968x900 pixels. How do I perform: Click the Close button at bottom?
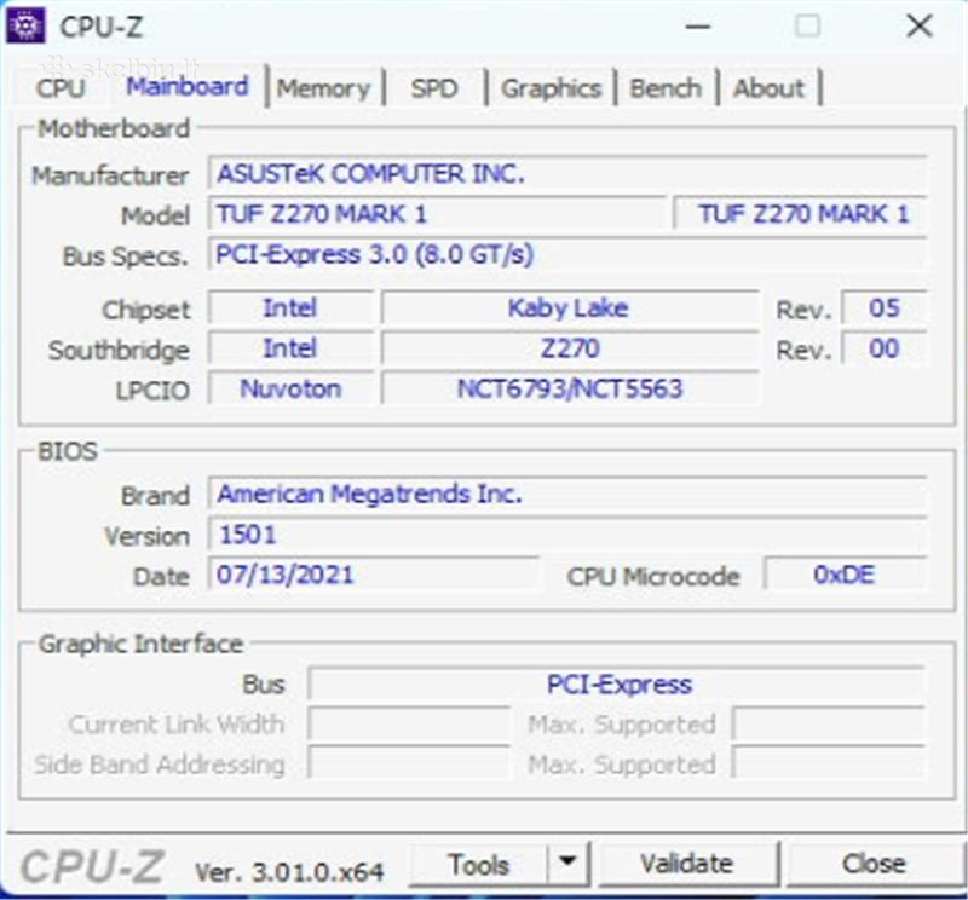coord(874,864)
